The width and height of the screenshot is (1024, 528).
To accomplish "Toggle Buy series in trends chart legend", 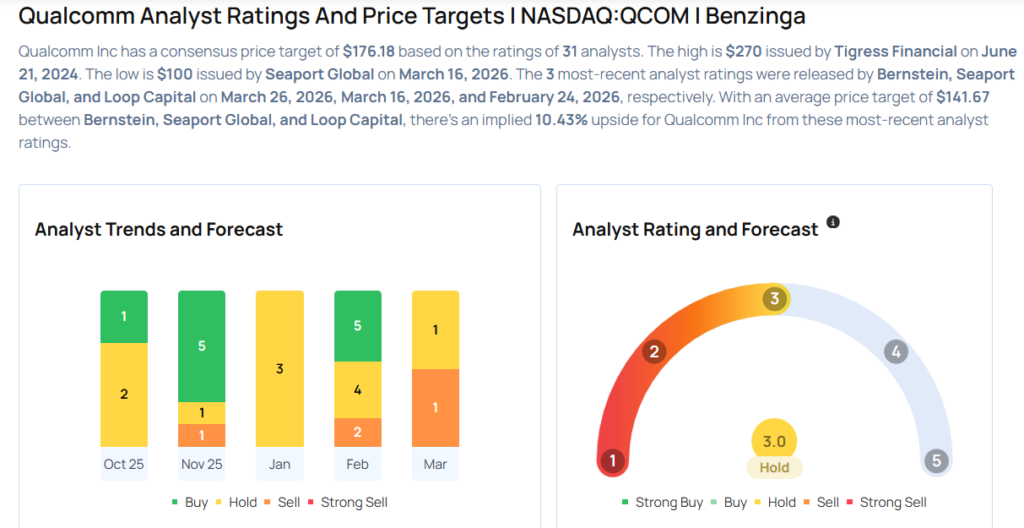I will click(190, 502).
